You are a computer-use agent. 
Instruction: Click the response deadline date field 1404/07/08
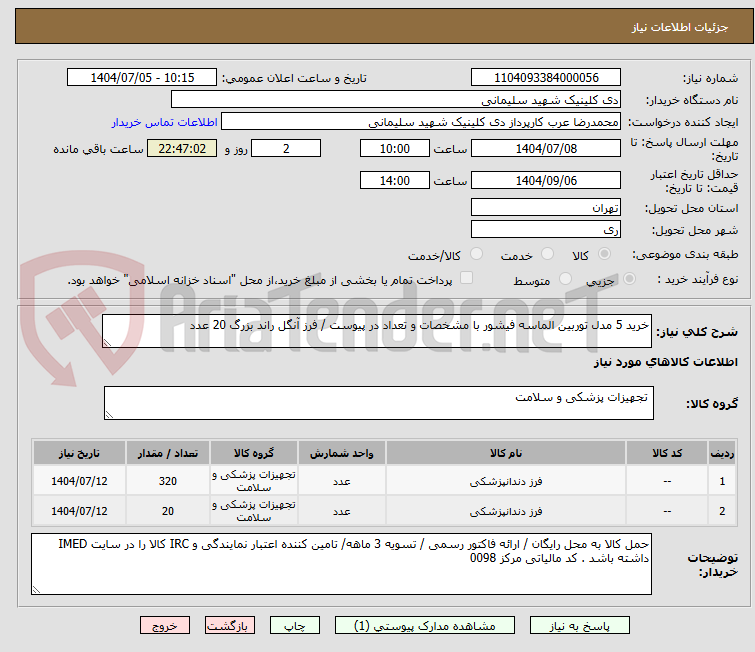click(546, 149)
